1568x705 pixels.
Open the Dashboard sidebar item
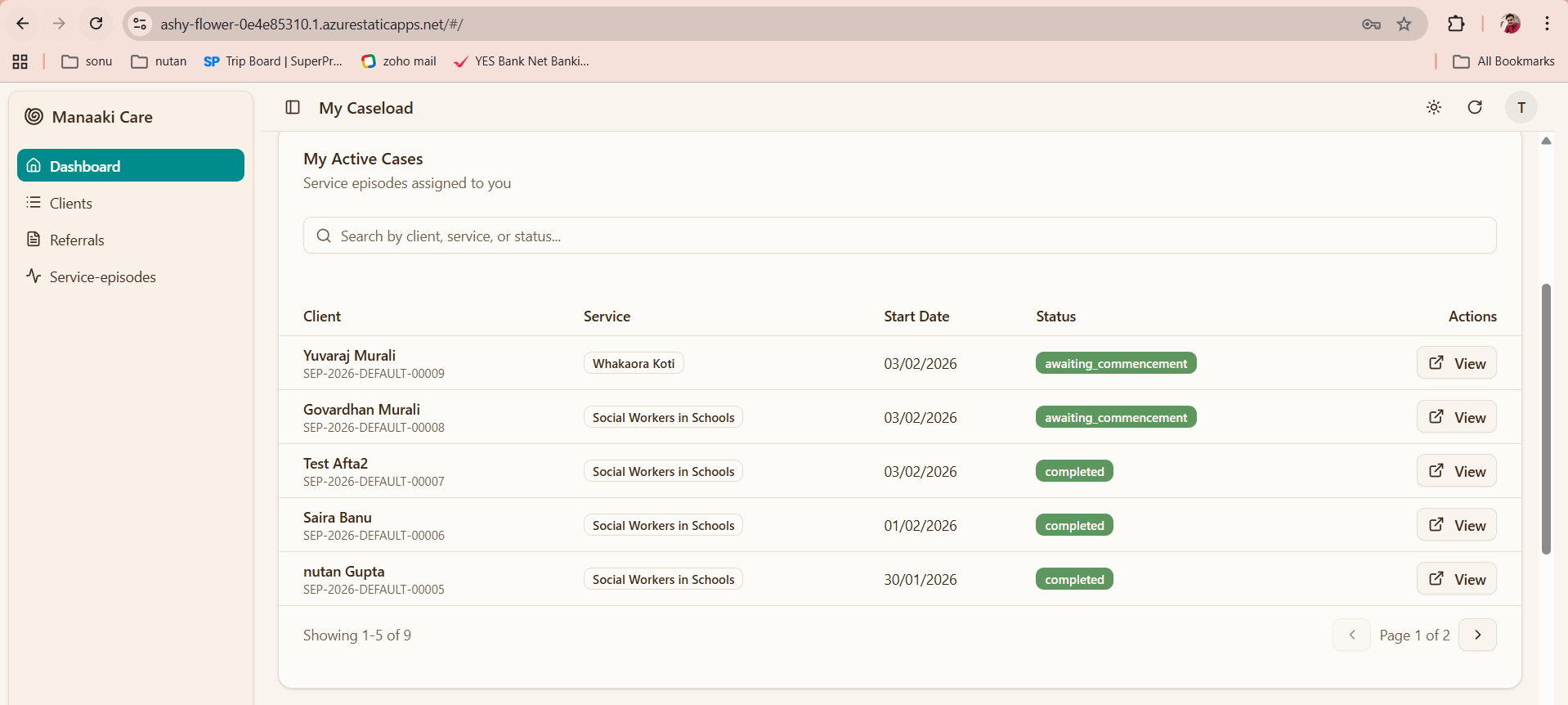(x=131, y=166)
